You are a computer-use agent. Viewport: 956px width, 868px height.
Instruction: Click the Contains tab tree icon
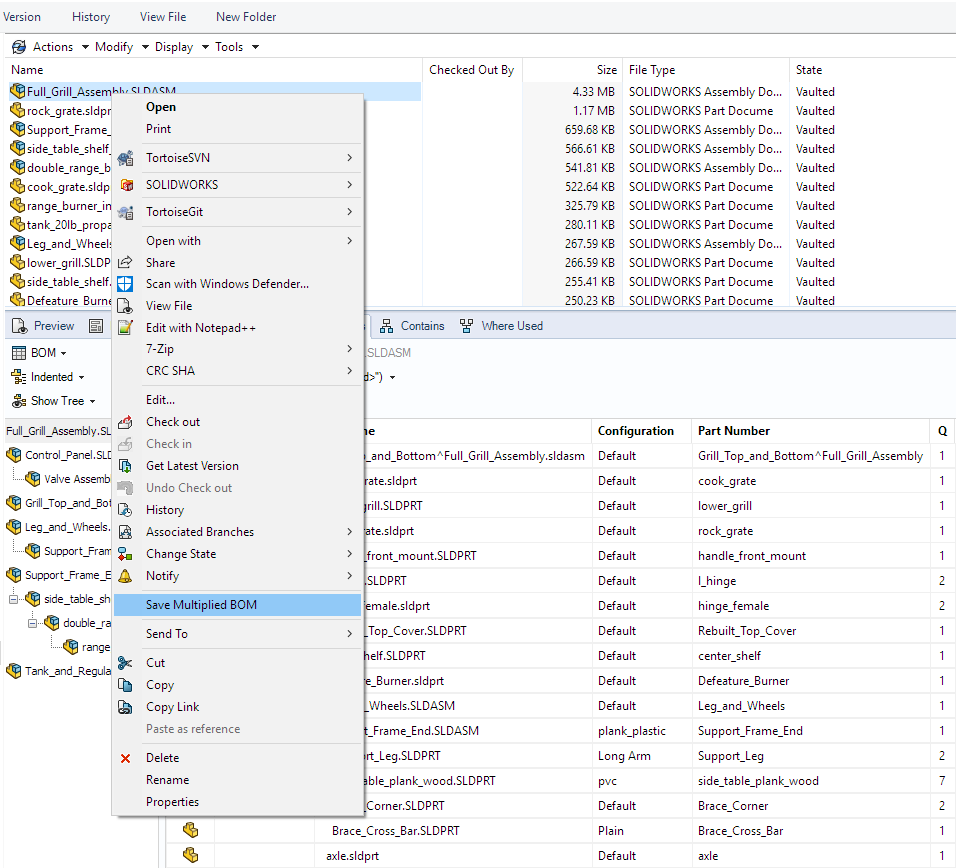pos(387,326)
